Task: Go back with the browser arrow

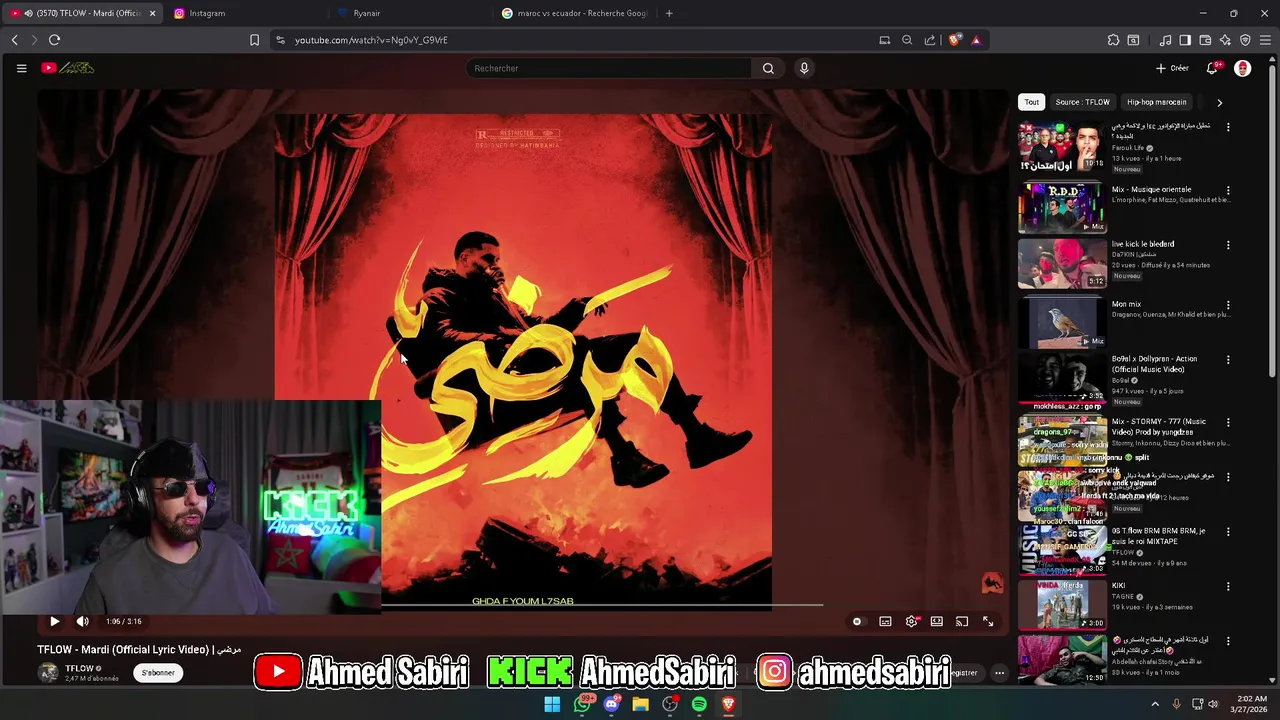Action: click(x=15, y=40)
